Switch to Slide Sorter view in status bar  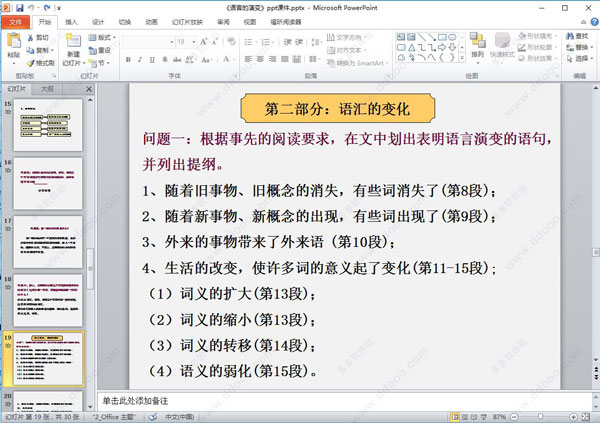point(465,417)
